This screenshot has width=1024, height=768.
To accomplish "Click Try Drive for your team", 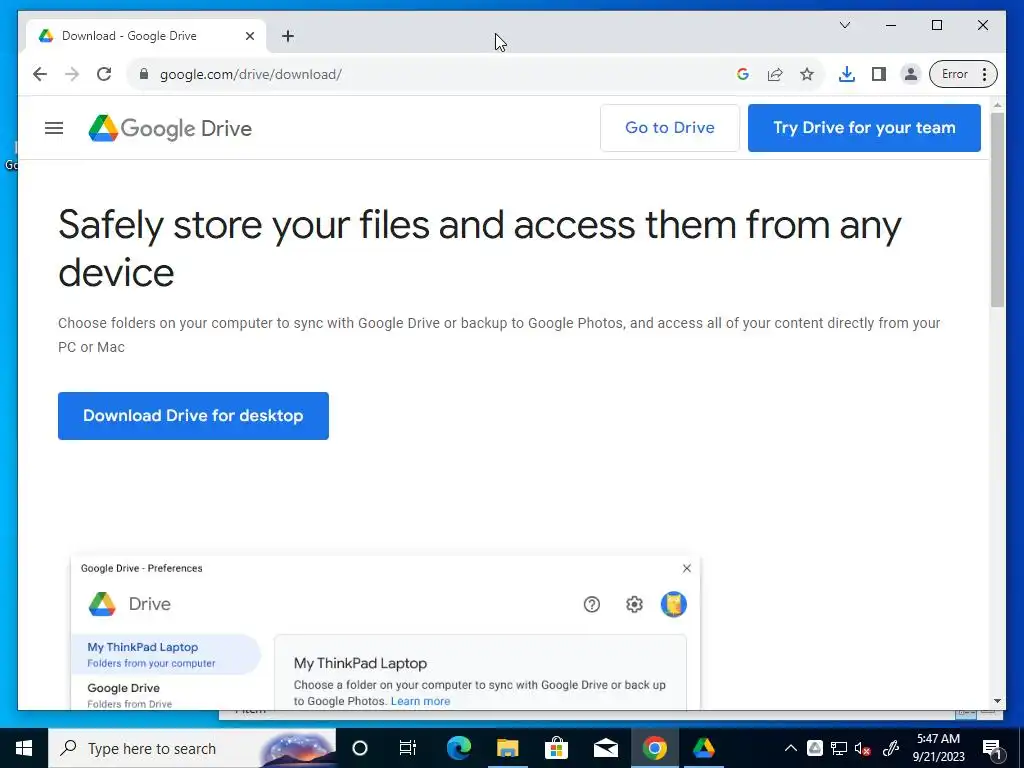I will (x=864, y=128).
